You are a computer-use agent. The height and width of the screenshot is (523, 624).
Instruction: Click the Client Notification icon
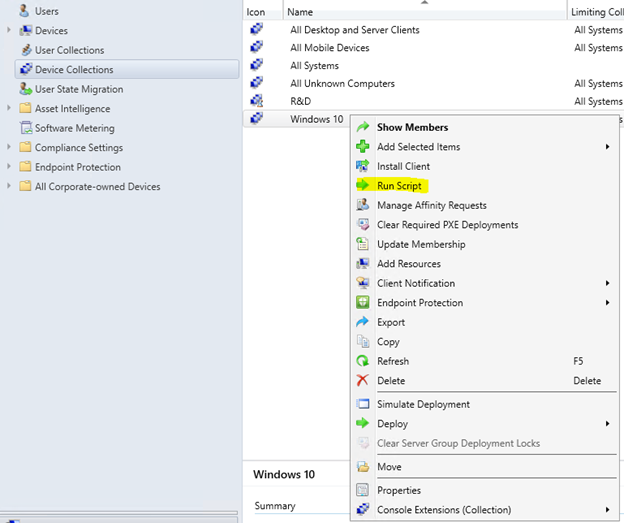(x=363, y=283)
